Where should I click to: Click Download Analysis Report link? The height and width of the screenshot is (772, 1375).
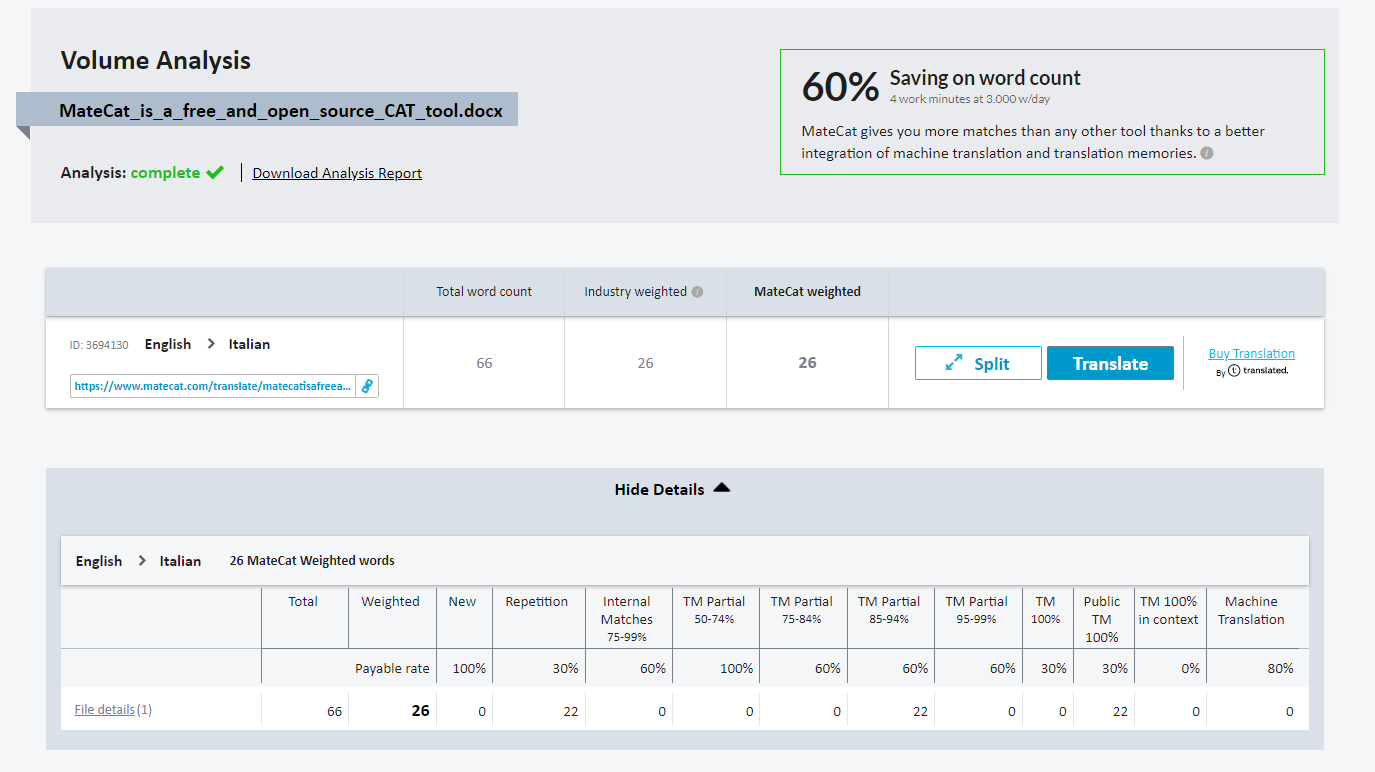tap(337, 173)
